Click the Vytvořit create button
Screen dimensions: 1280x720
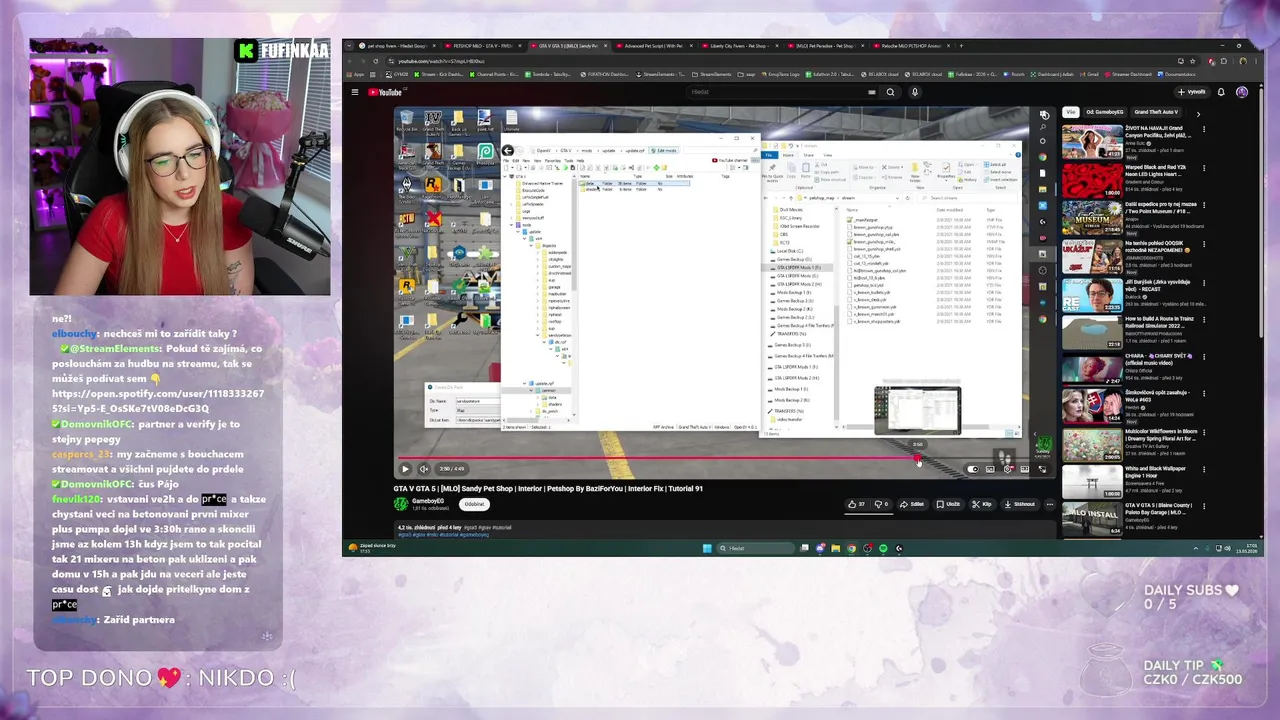[x=1192, y=92]
